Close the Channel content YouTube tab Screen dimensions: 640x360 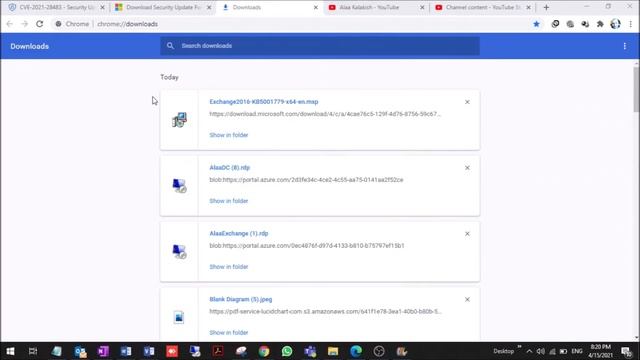[x=529, y=7]
